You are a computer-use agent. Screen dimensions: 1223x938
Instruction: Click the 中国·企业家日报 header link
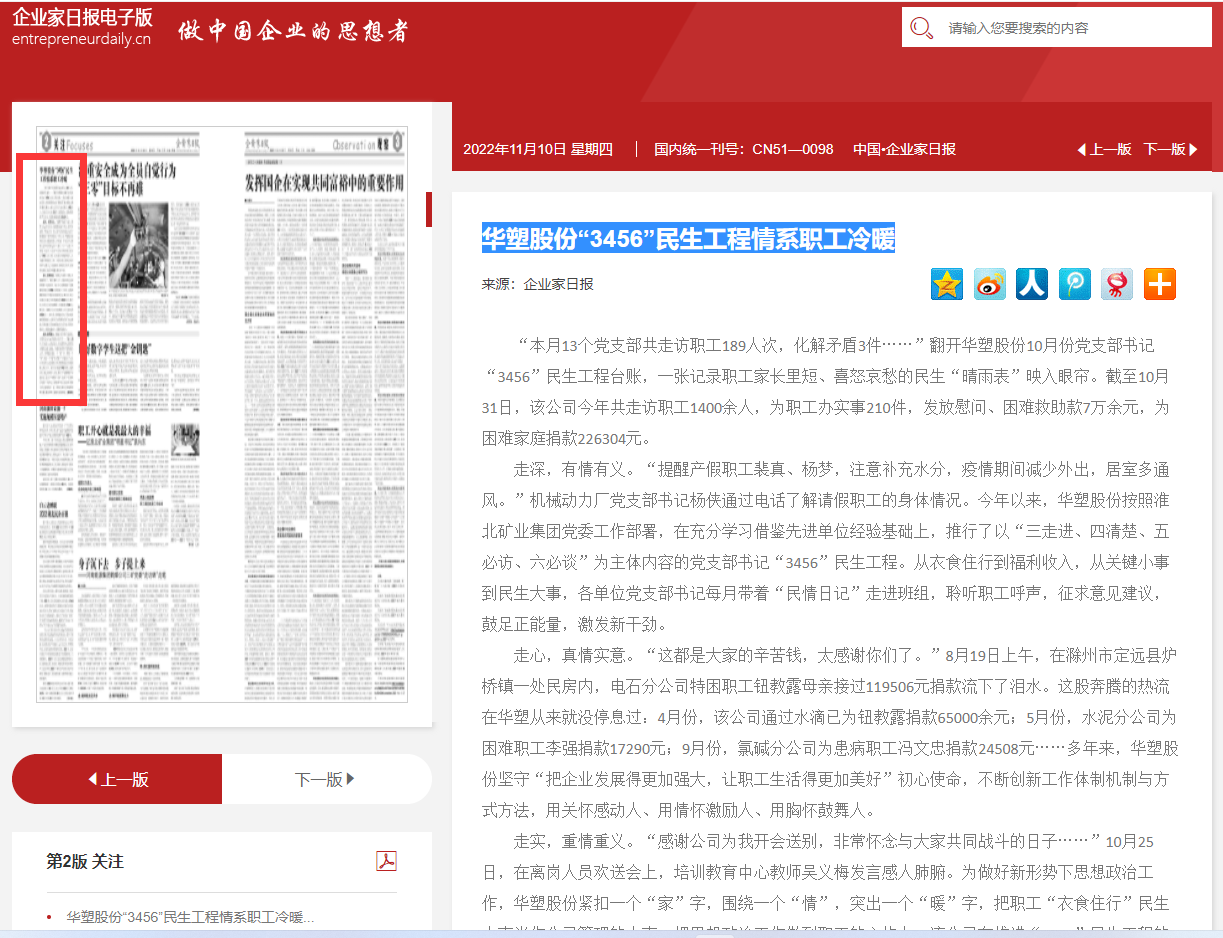pyautogui.click(x=904, y=149)
